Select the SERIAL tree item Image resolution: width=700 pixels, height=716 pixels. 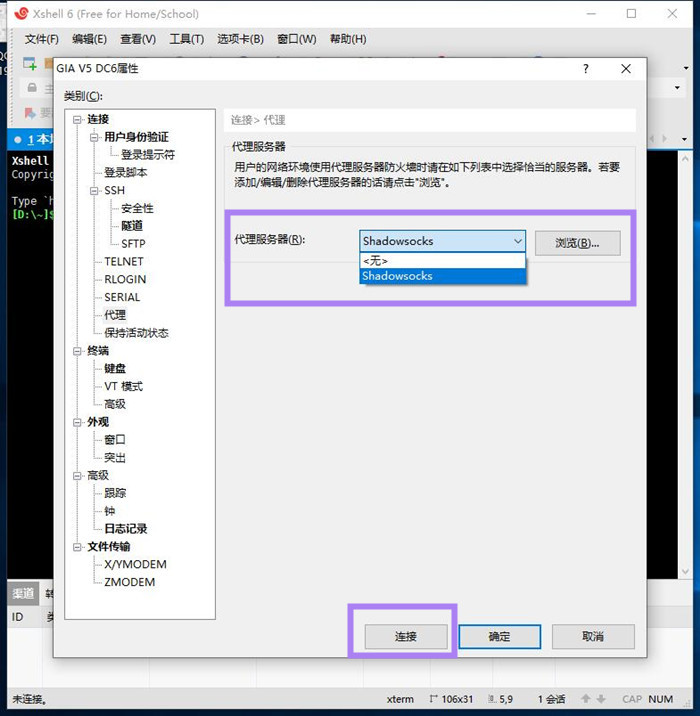[x=122, y=297]
